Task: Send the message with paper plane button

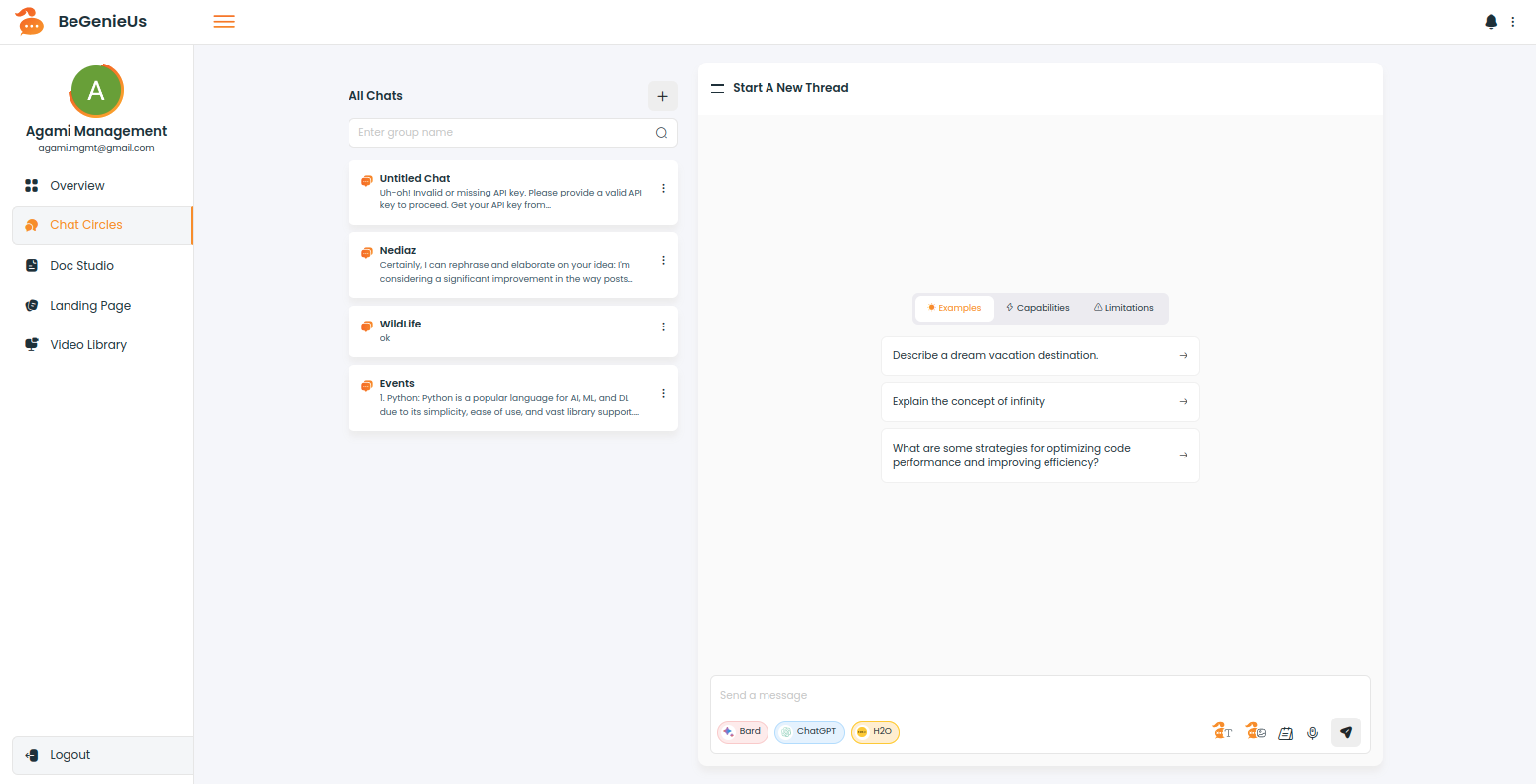Action: [1345, 732]
